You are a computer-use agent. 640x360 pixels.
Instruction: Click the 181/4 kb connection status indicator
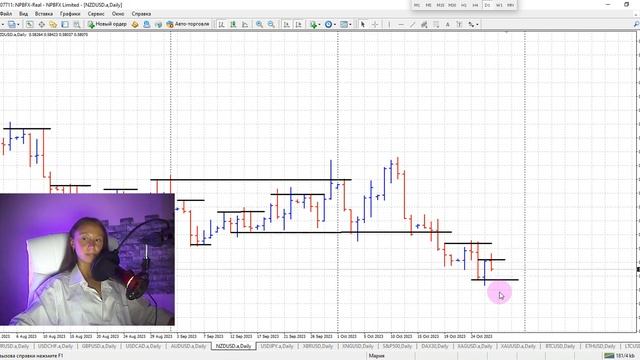(620, 356)
